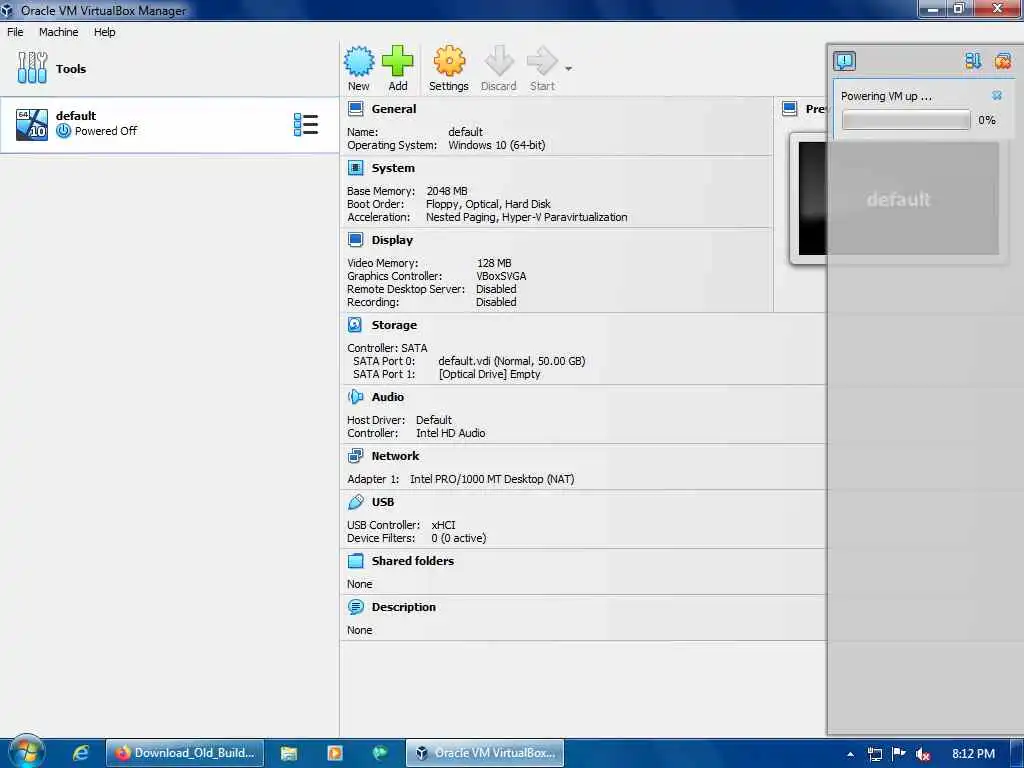
Task: Click the Network section icon
Action: pyautogui.click(x=355, y=455)
